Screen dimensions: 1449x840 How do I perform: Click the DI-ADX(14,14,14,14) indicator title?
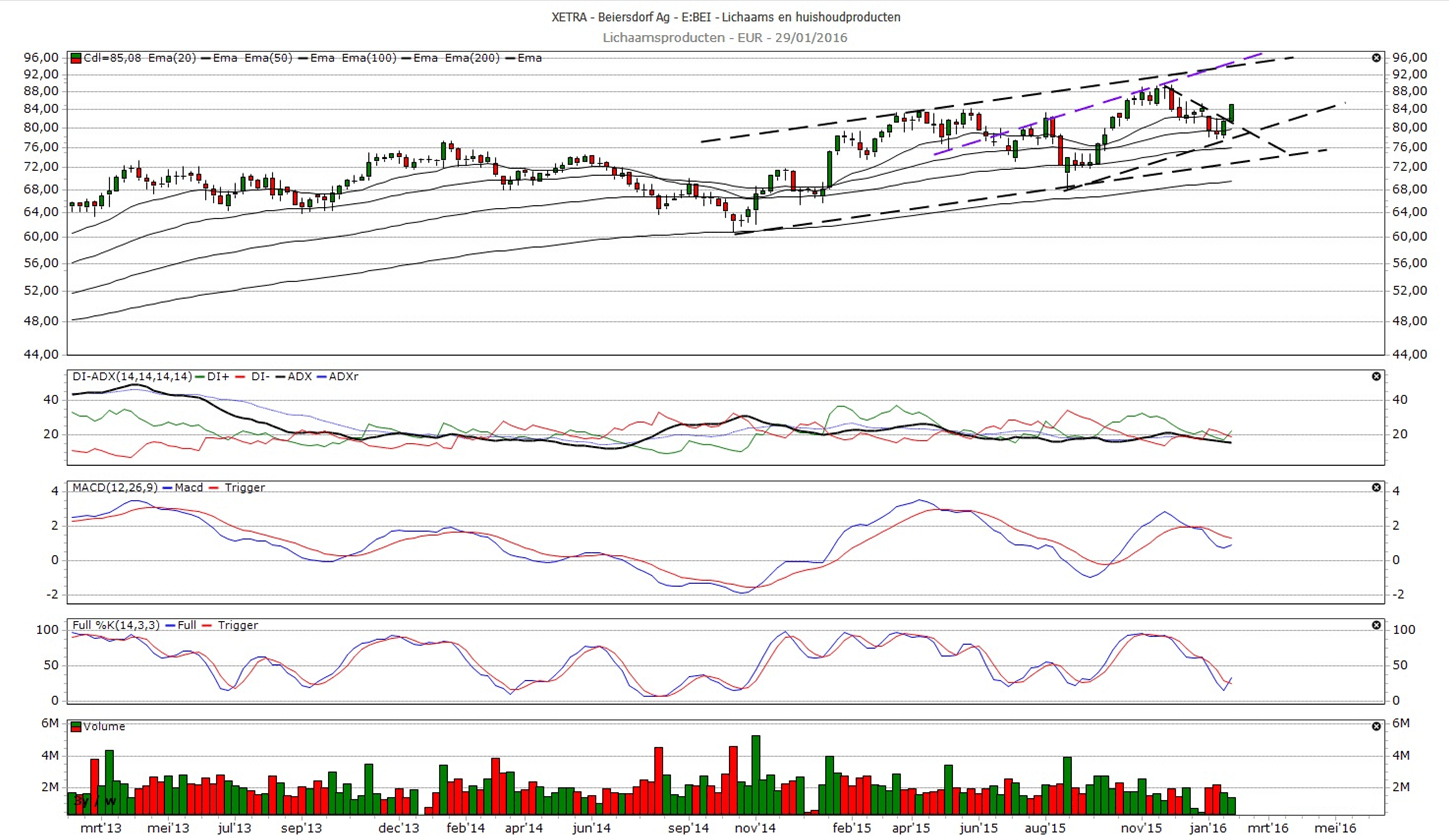131,376
